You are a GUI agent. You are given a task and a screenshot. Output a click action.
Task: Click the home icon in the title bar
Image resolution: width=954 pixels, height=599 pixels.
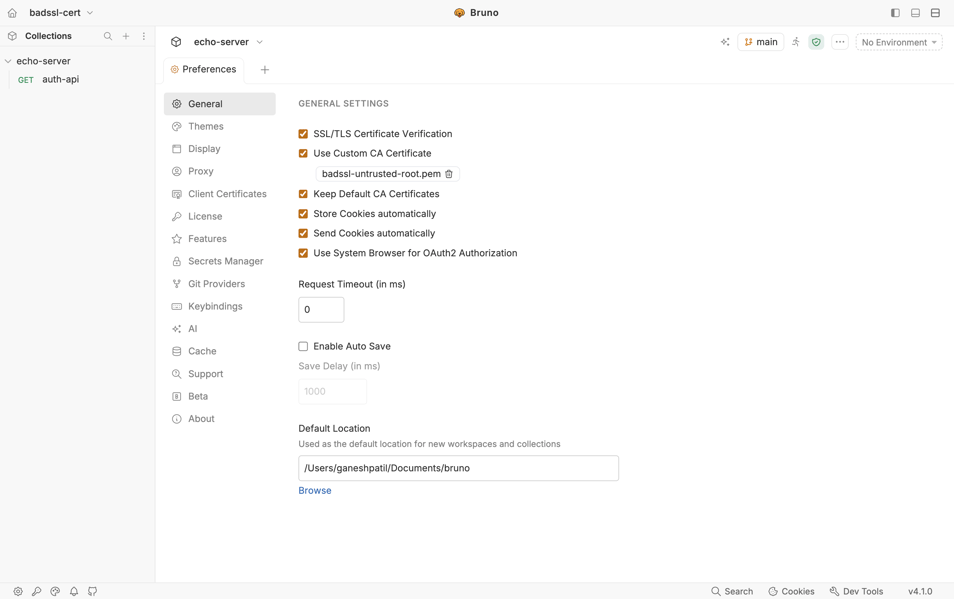12,13
